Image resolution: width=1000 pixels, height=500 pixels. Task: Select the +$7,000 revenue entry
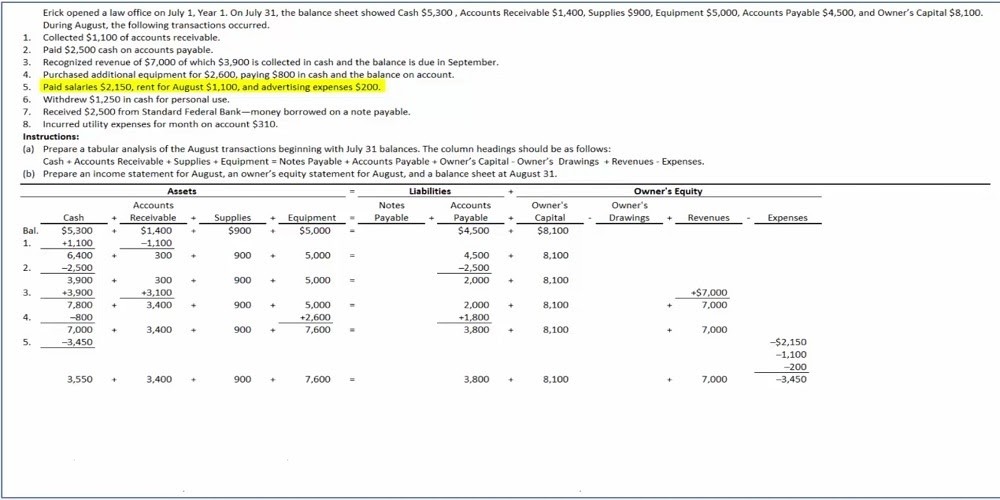pyautogui.click(x=709, y=293)
